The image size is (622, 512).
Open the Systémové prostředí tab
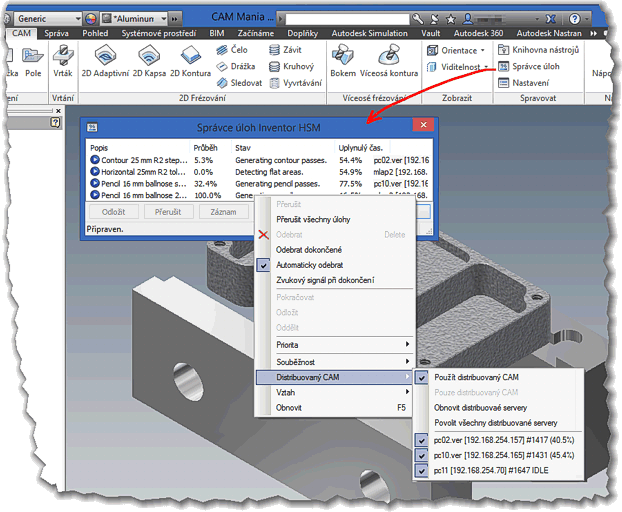pyautogui.click(x=159, y=33)
